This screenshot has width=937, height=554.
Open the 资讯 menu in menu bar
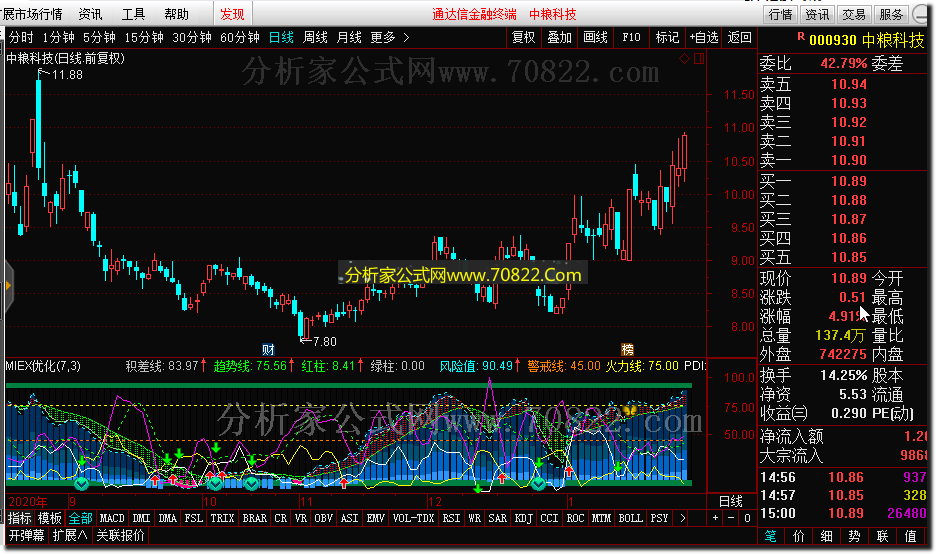tap(90, 14)
